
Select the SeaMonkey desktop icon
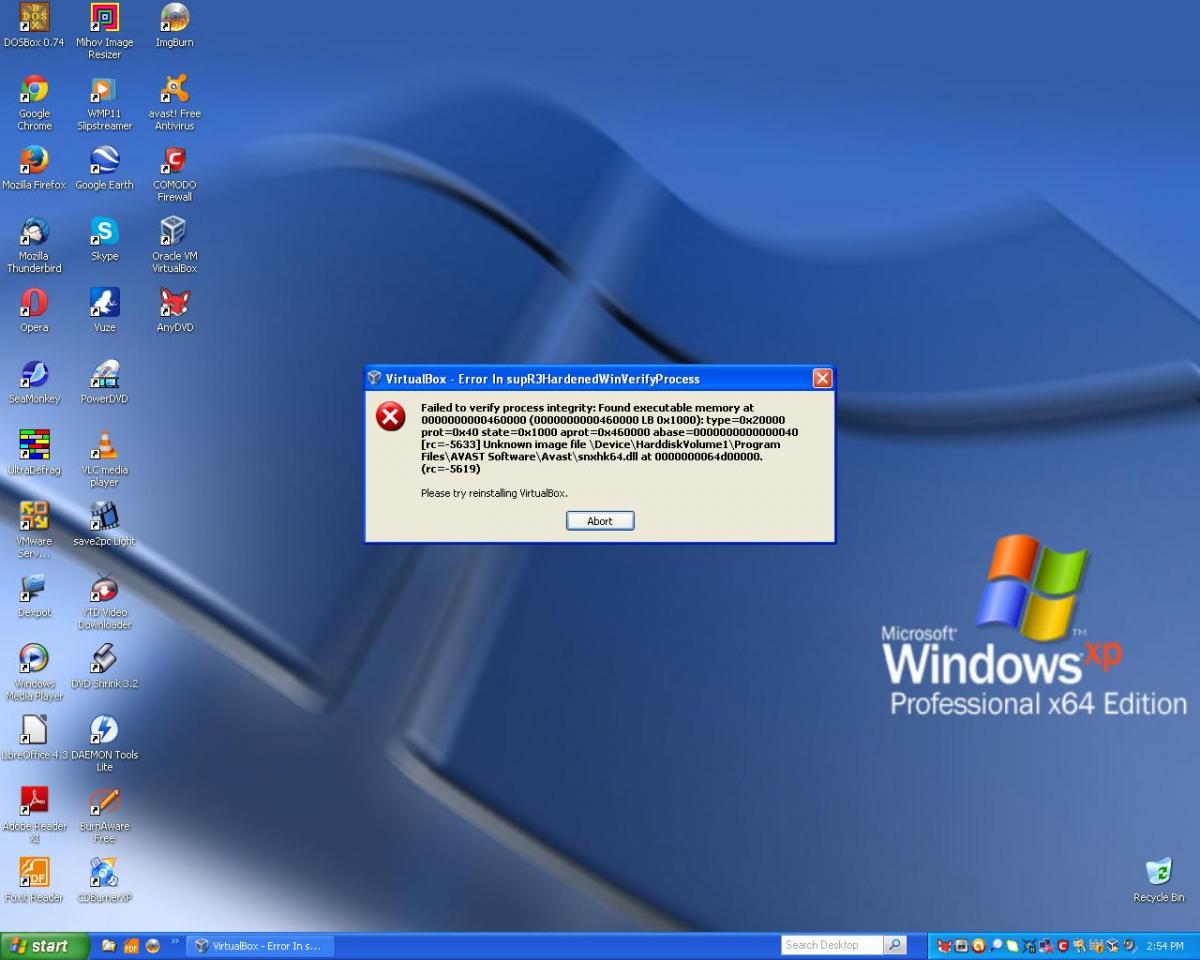click(34, 382)
